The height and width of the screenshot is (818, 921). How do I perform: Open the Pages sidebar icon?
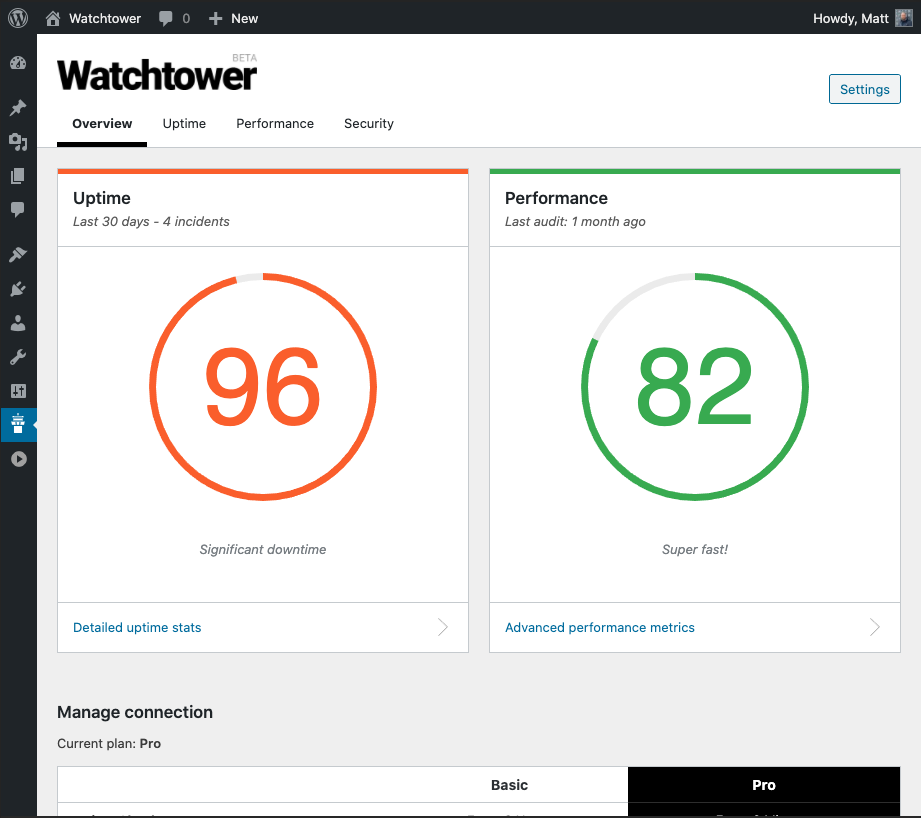18,176
